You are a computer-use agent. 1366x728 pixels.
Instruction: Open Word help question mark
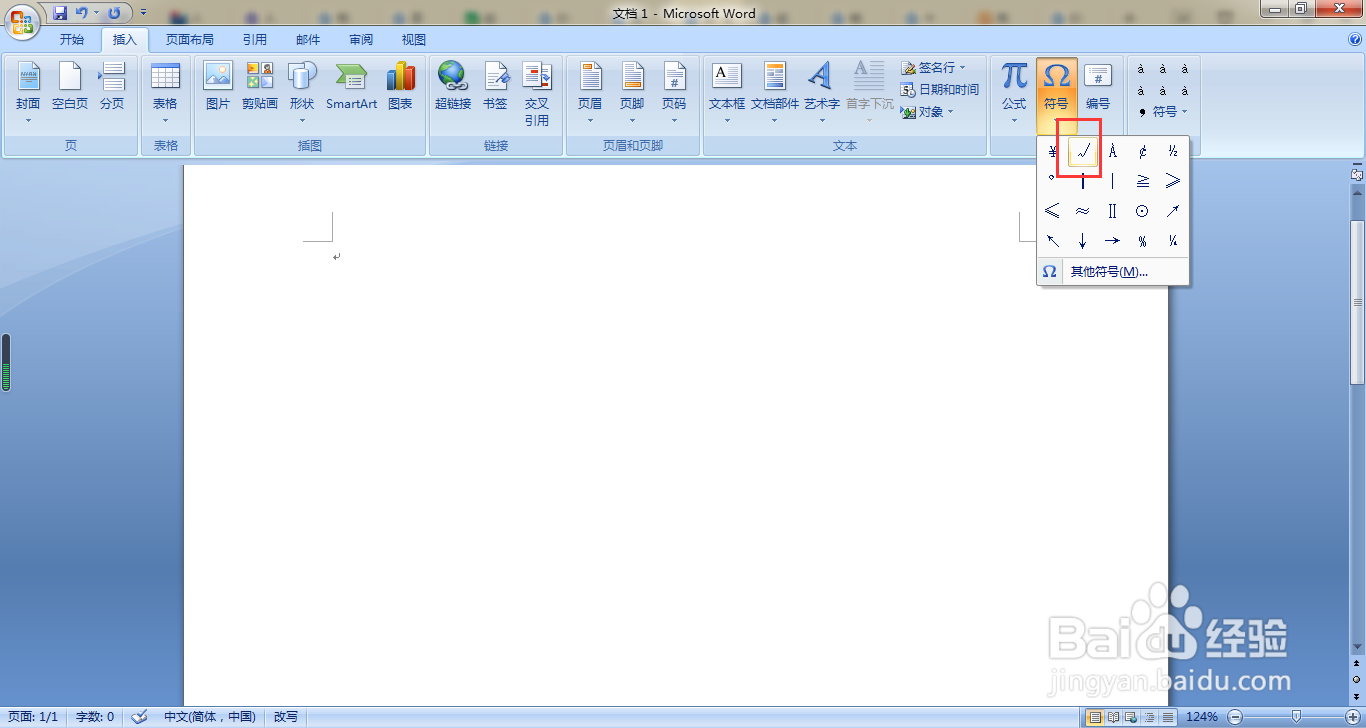[1355, 39]
